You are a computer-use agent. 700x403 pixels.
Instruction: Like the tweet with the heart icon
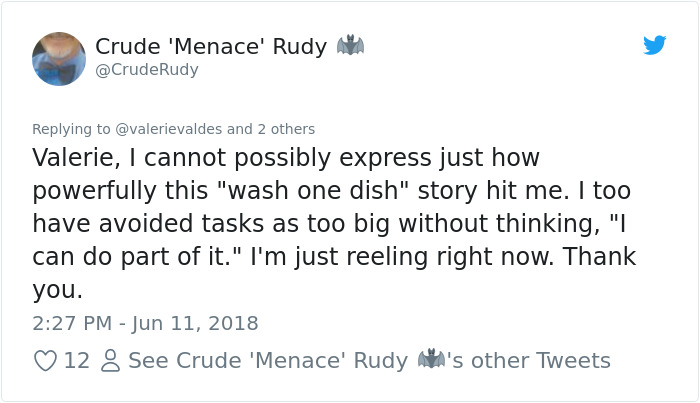point(46,360)
